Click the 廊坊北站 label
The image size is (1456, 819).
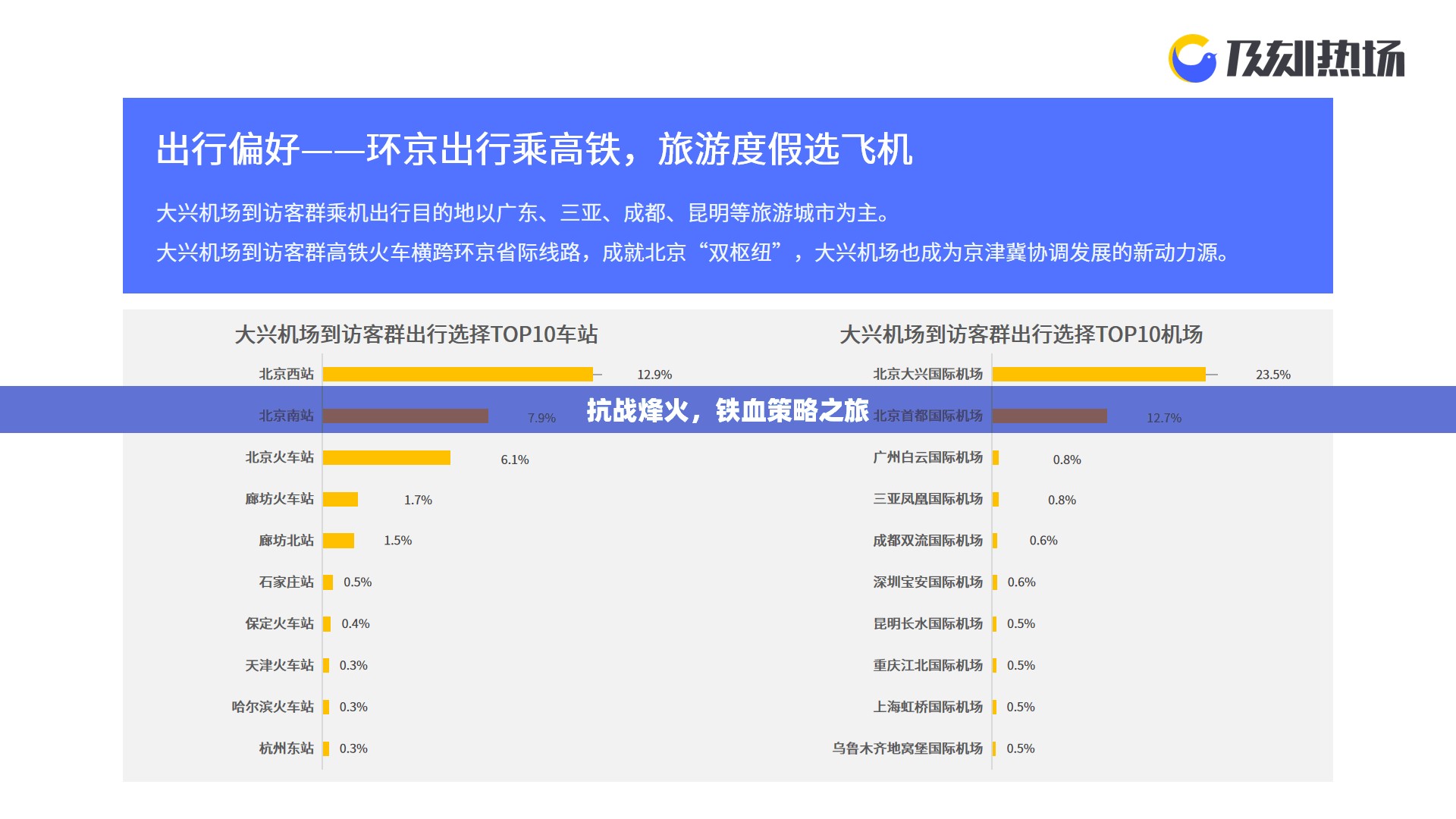click(x=286, y=541)
